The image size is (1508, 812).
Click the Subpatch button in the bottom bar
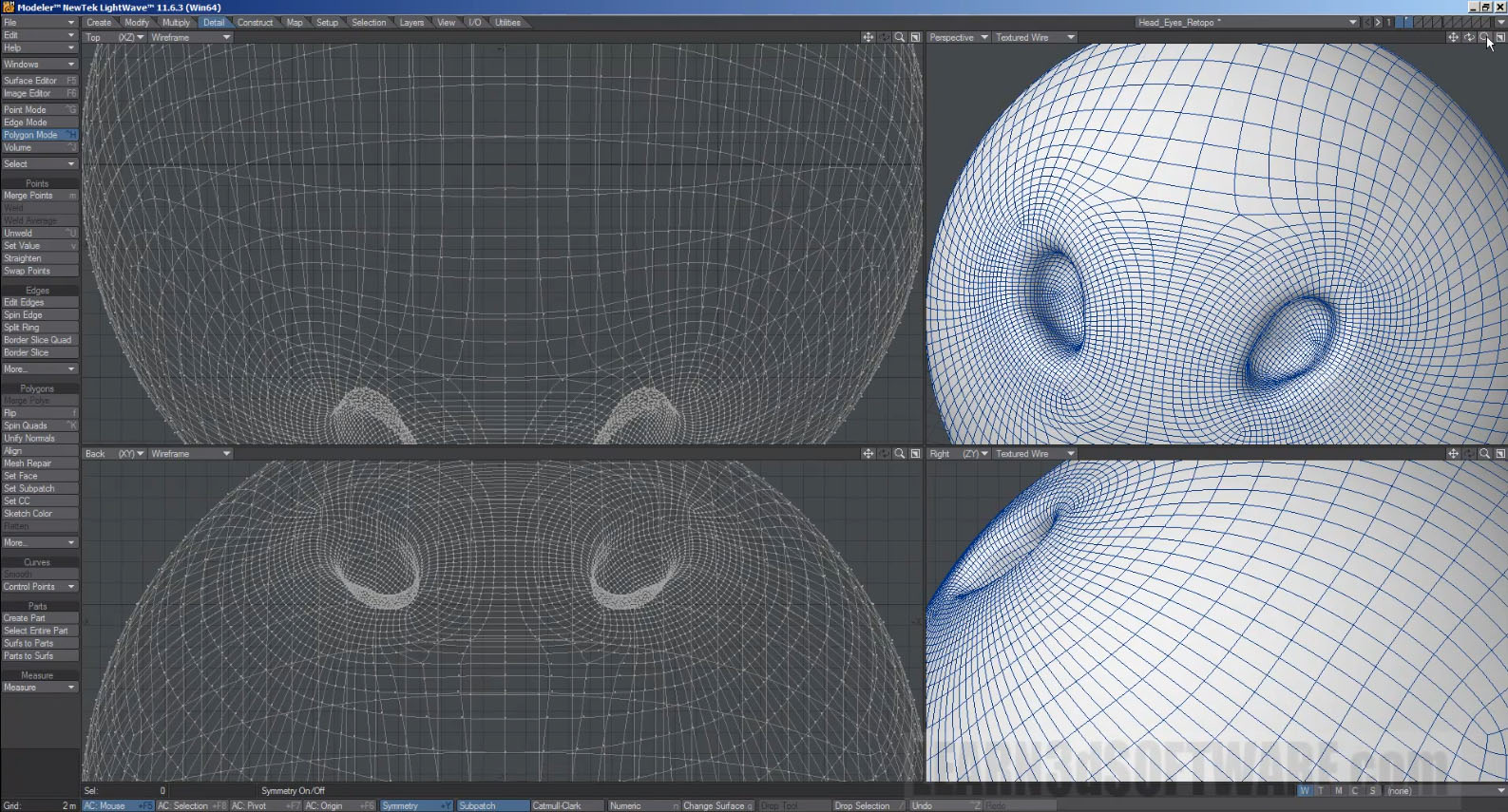point(492,806)
